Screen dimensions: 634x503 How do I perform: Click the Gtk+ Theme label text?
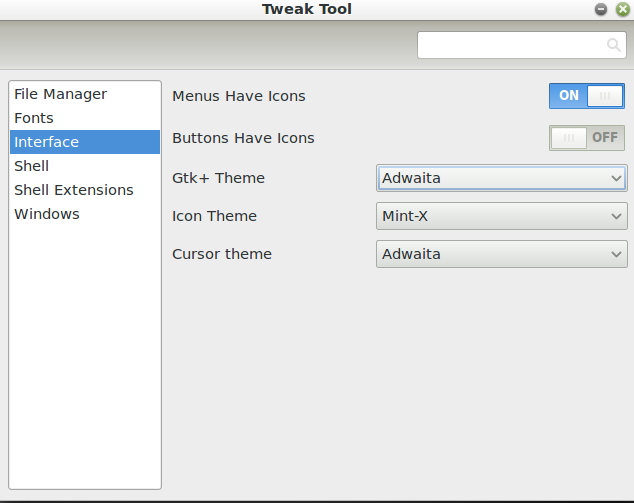pyautogui.click(x=218, y=178)
